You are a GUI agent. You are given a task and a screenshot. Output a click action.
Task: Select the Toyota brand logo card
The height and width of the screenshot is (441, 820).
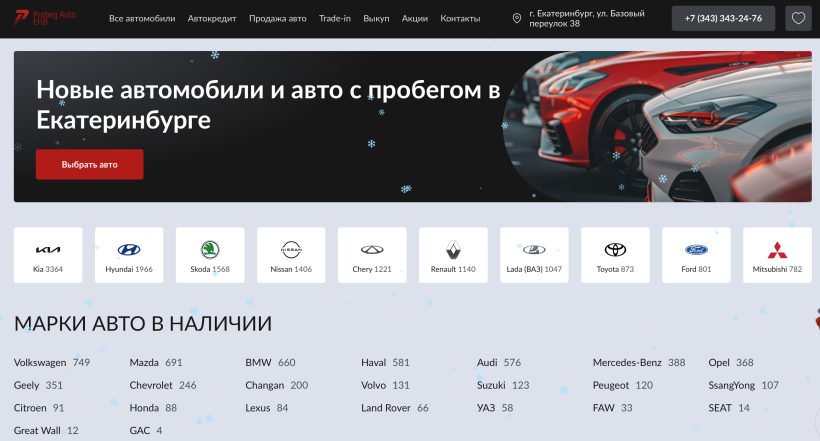point(615,255)
